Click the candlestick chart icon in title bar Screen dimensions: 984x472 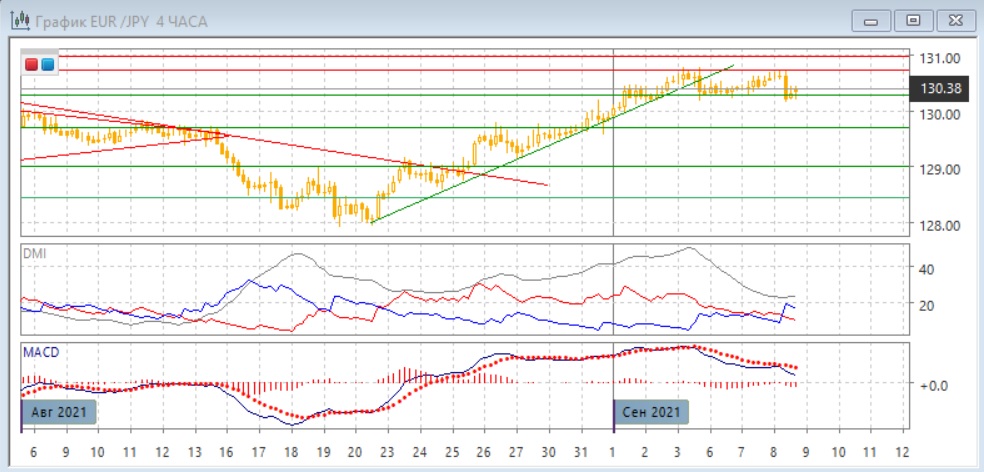[18, 20]
